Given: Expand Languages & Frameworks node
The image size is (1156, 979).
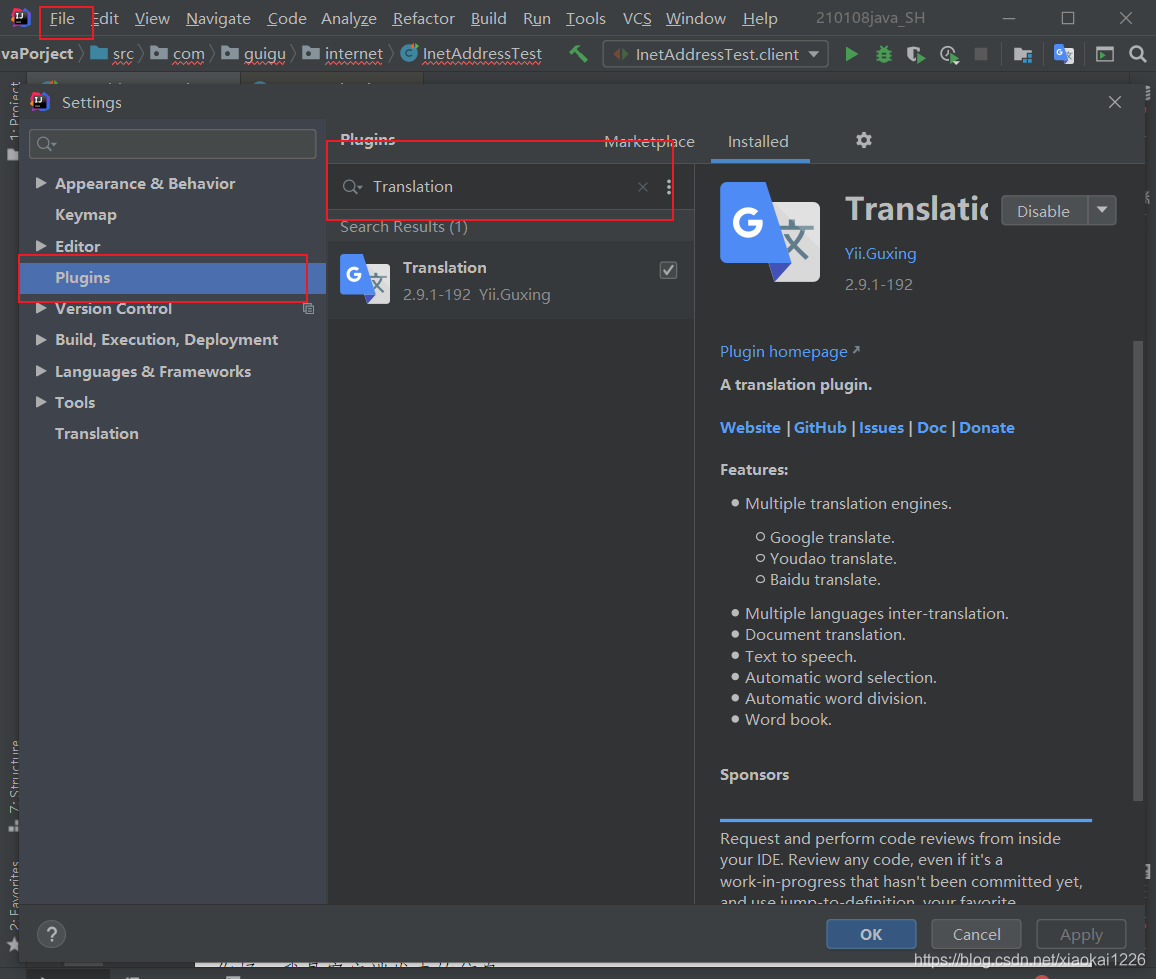Looking at the screenshot, I should point(41,371).
